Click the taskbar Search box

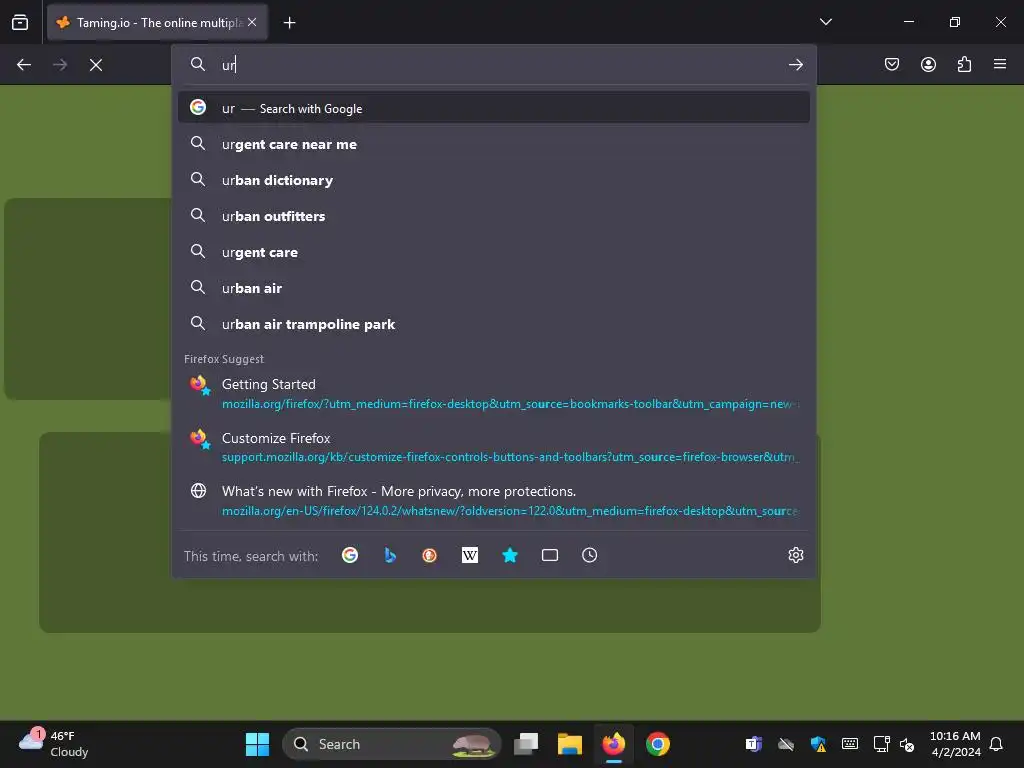[x=391, y=744]
